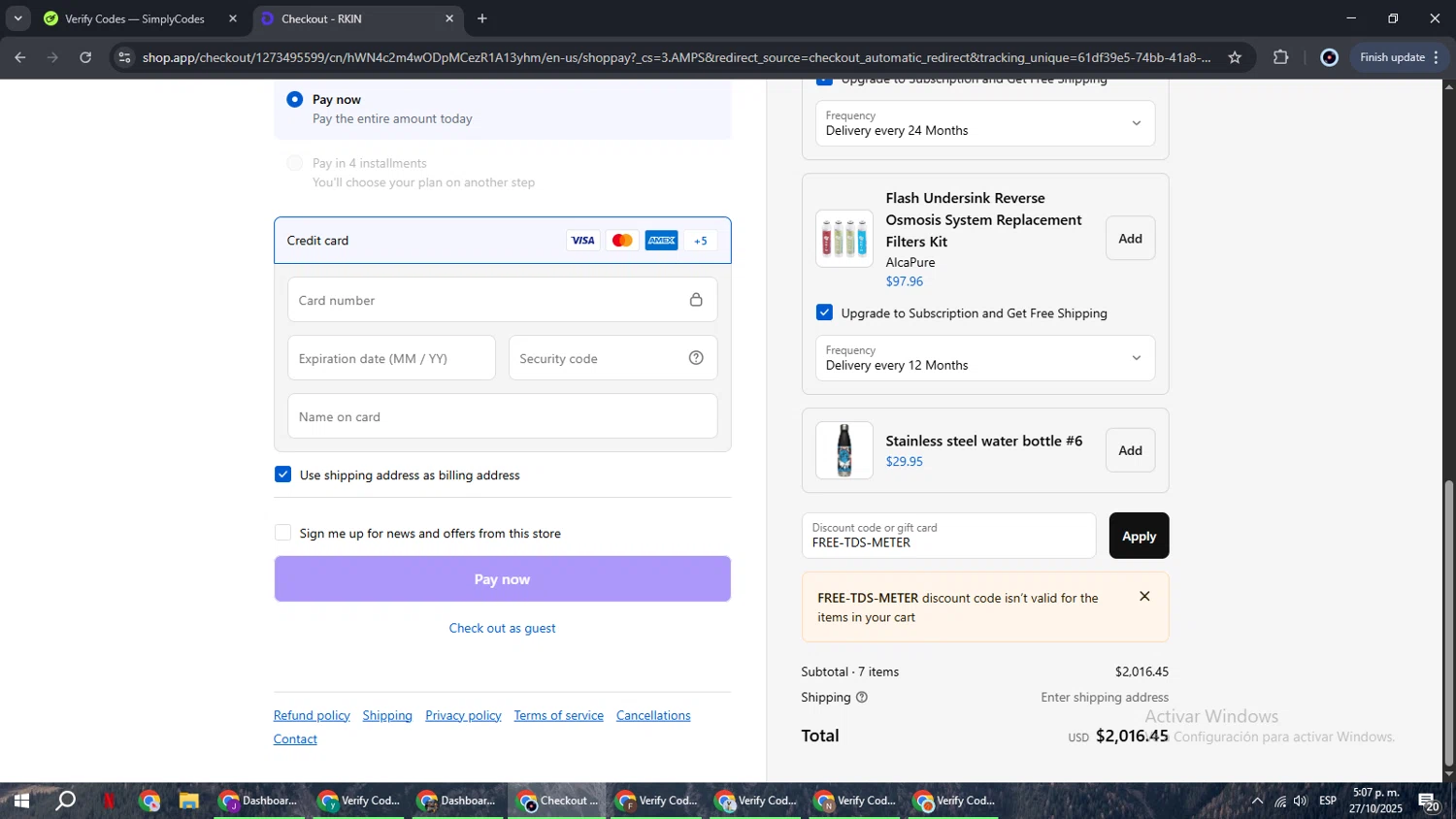Viewport: 1456px width, 819px height.
Task: Click the American Express logo
Action: tap(661, 241)
